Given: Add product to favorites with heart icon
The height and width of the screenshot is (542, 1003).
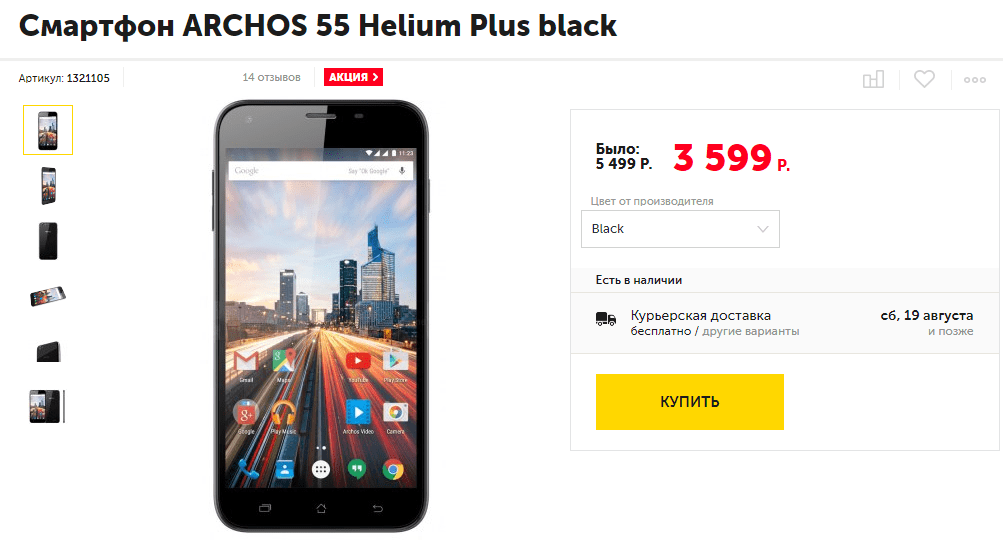Looking at the screenshot, I should [924, 79].
